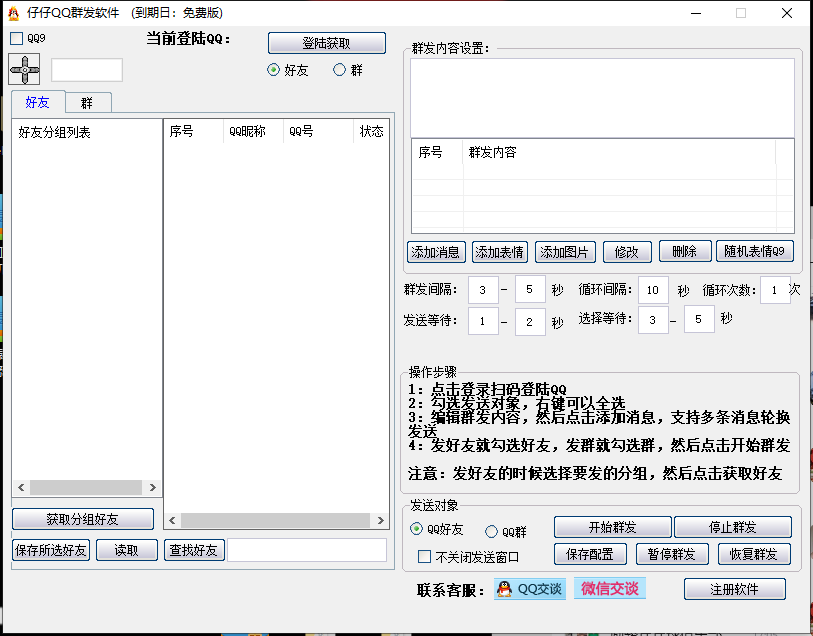Click the 循环间隔 seconds field
The width and height of the screenshot is (813, 636).
(653, 290)
